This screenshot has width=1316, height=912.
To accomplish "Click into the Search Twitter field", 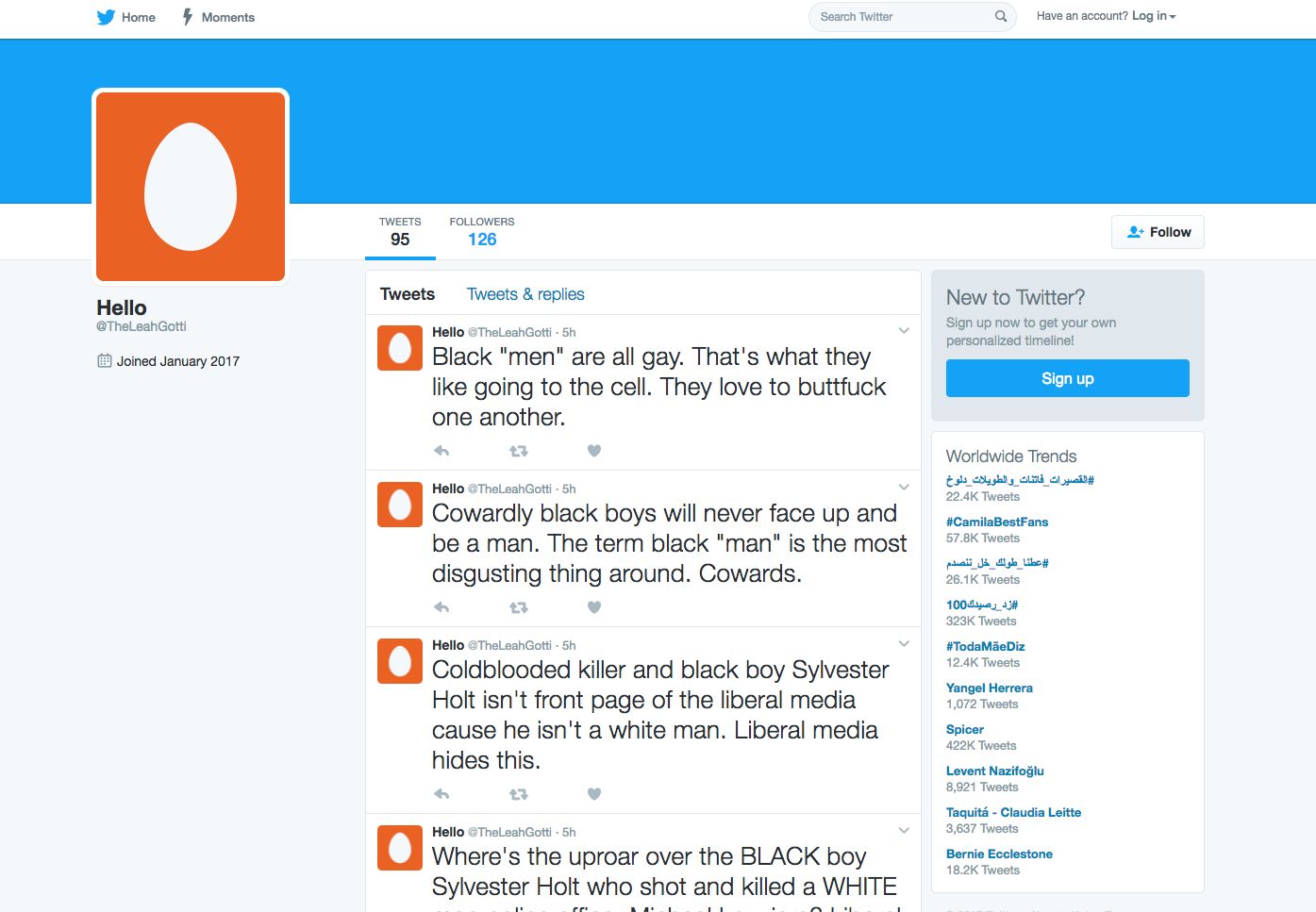I will [x=901, y=17].
